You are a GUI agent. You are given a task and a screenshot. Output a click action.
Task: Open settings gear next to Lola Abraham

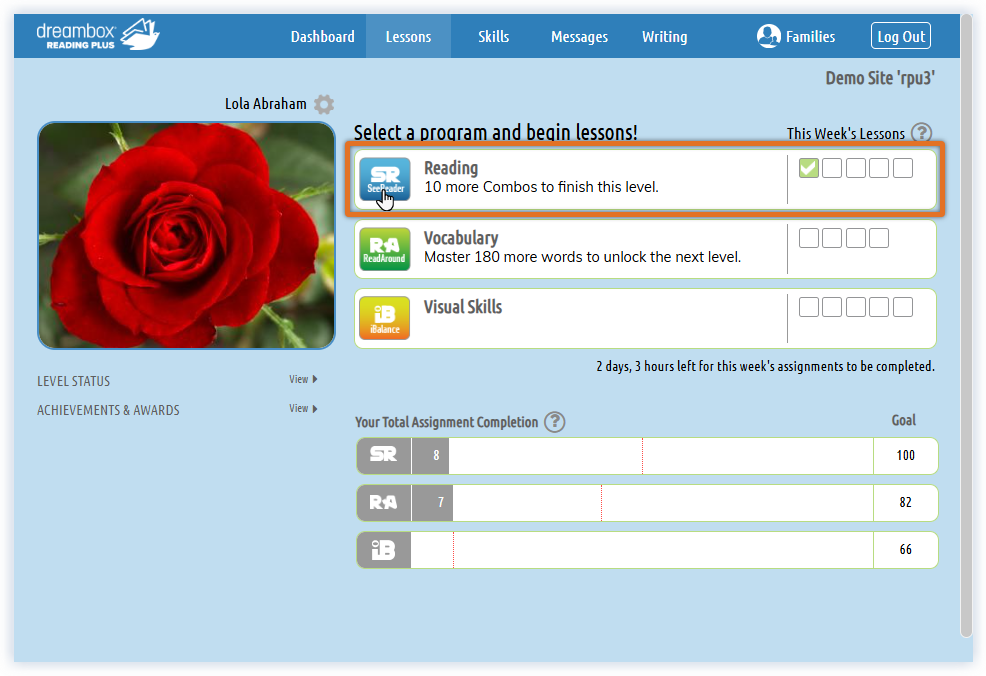324,104
